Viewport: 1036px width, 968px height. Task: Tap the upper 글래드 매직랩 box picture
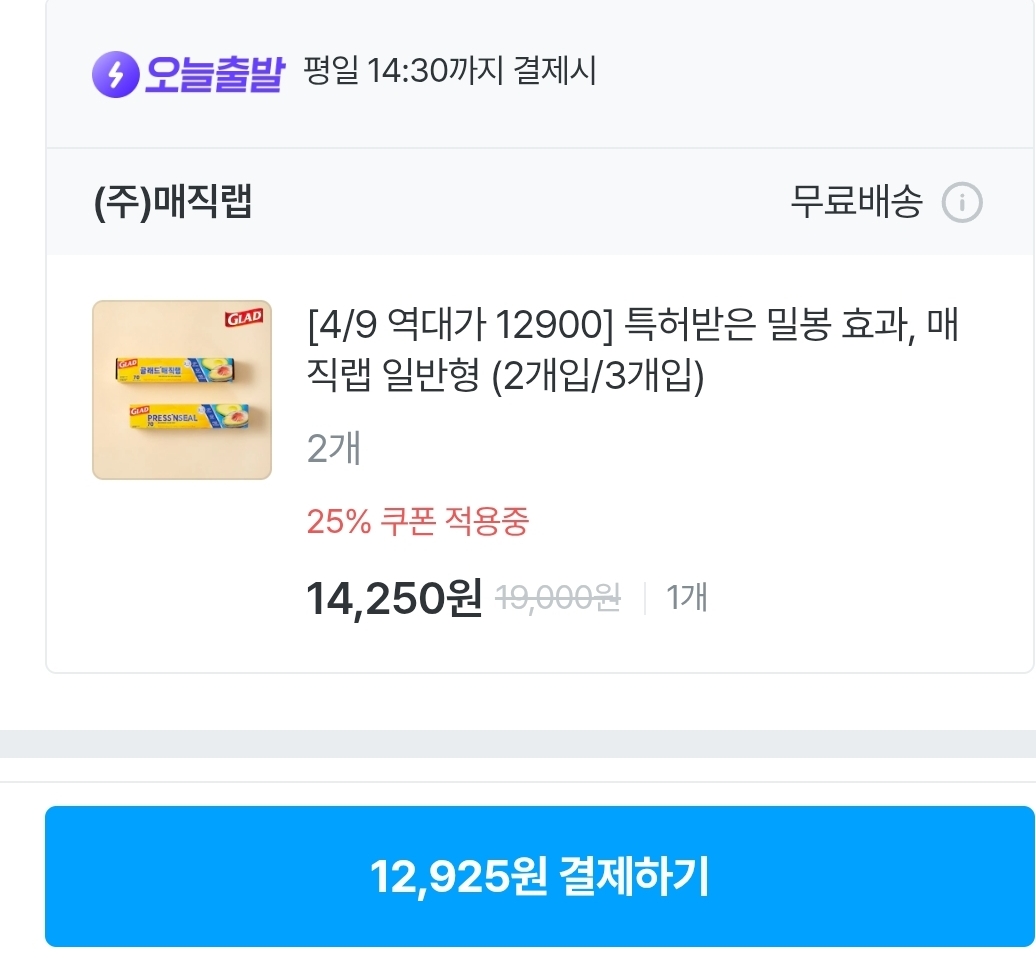176,371
